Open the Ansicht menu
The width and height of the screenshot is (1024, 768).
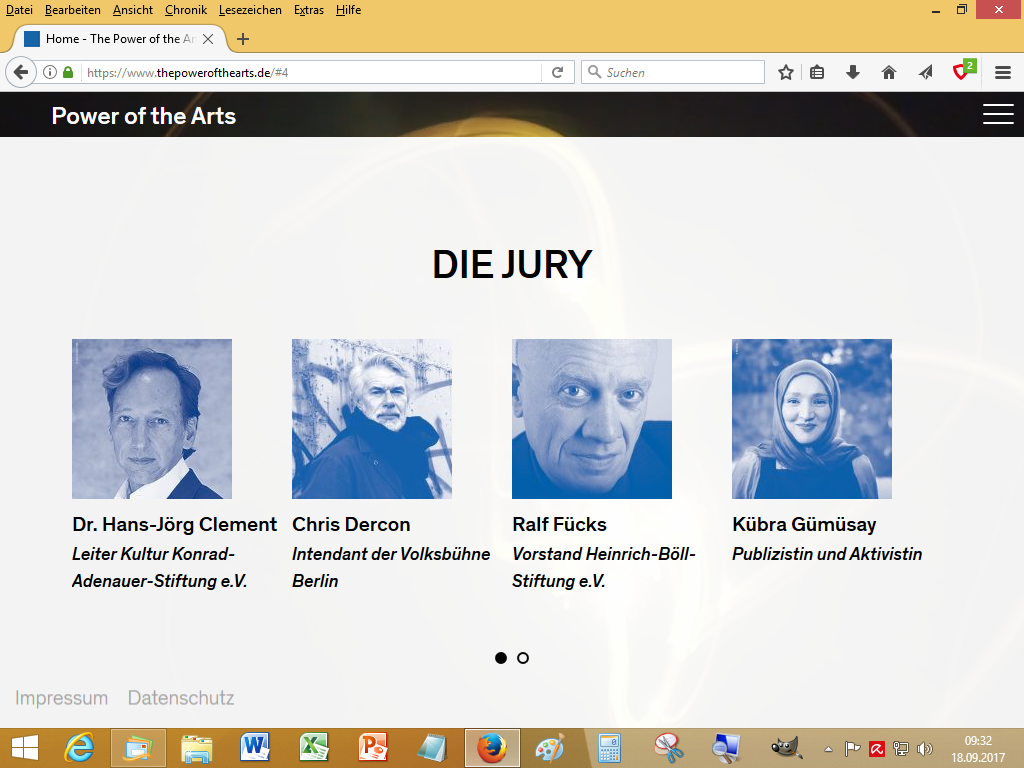pyautogui.click(x=133, y=10)
